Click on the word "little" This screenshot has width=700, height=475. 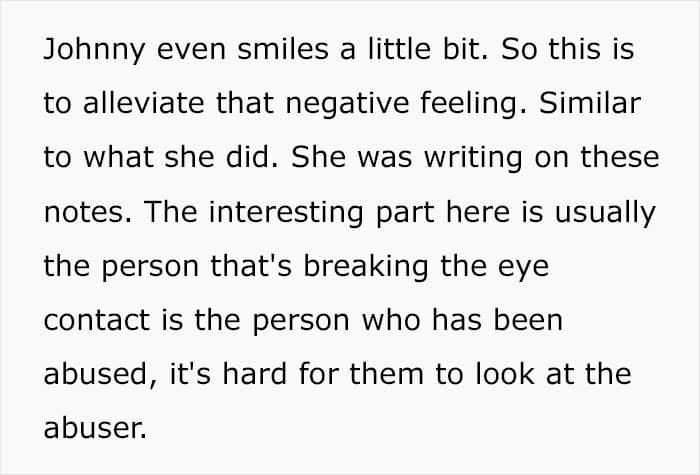(x=399, y=48)
